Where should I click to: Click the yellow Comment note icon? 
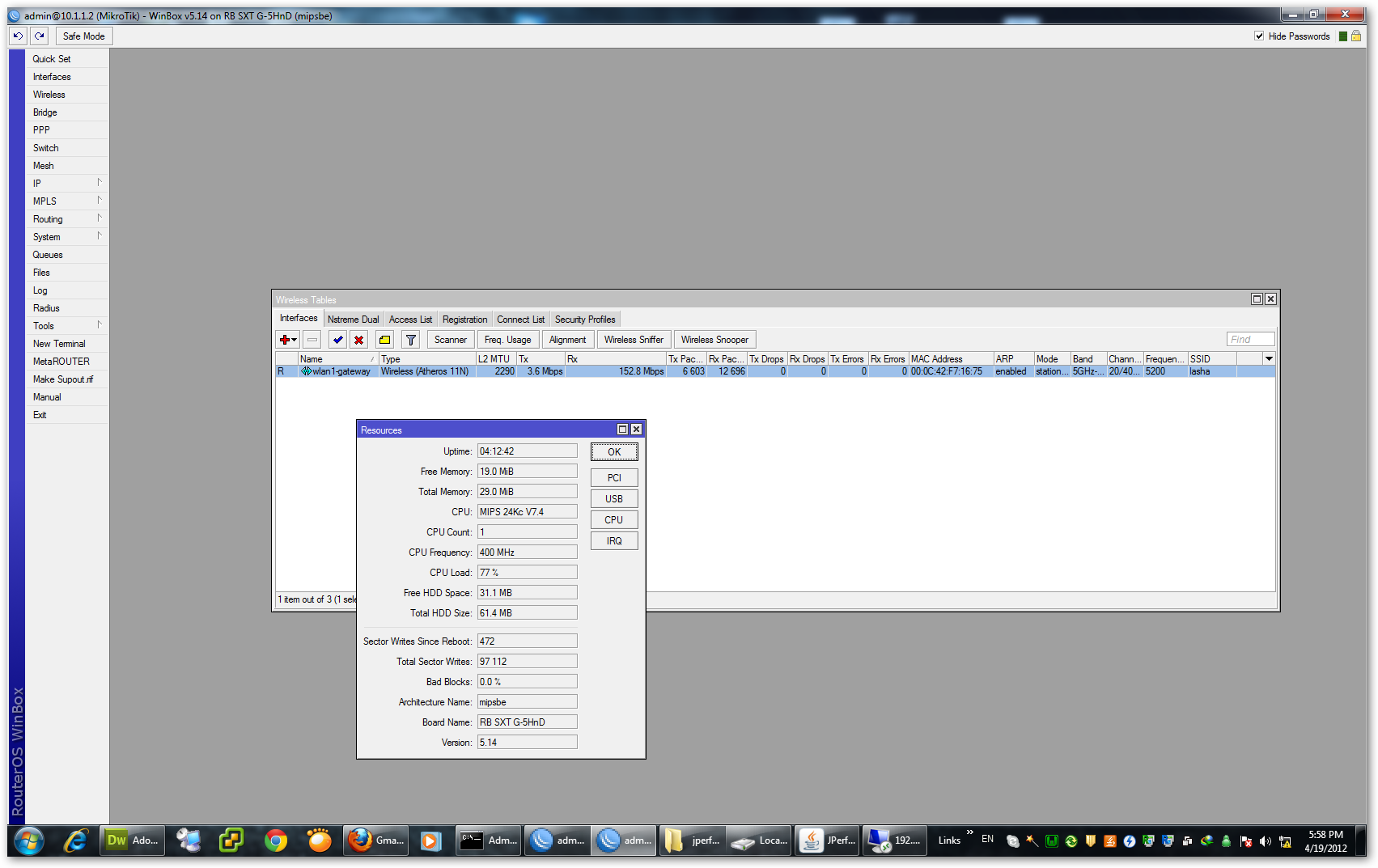[385, 340]
